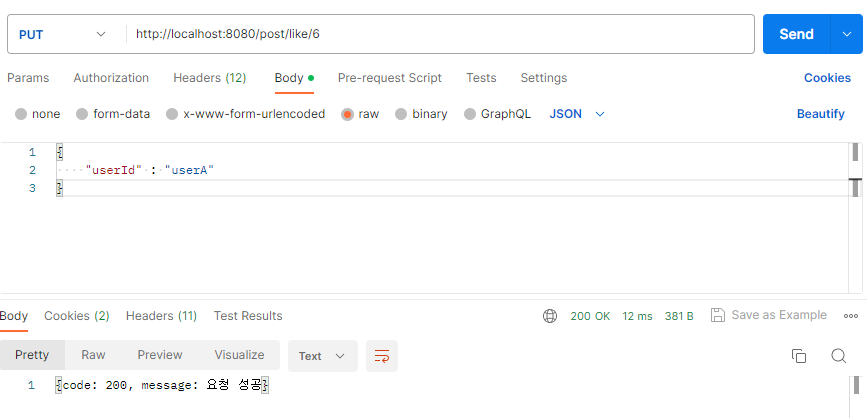Open the Pre-request Script tab
Screen dimensions: 867x418
tap(390, 78)
